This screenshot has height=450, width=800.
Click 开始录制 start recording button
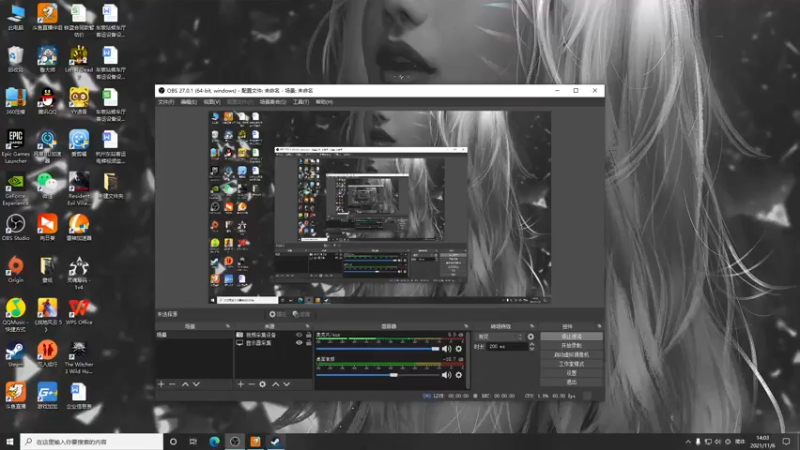tap(571, 345)
